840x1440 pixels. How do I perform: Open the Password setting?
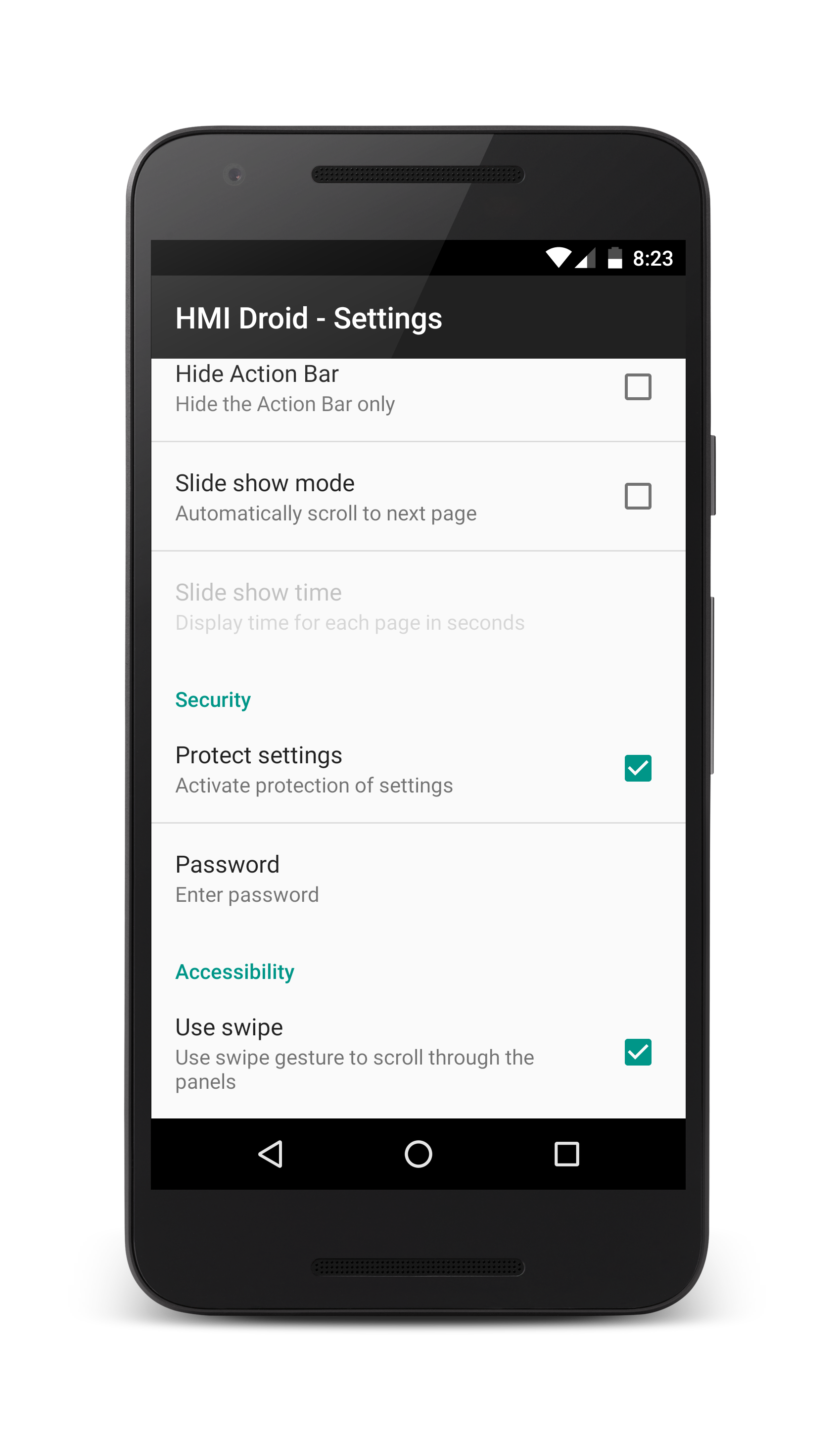click(419, 878)
